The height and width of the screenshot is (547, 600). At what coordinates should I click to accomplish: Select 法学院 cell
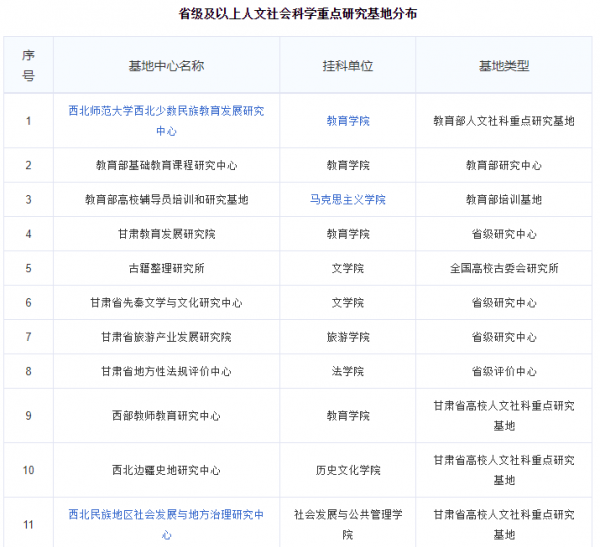pyautogui.click(x=348, y=371)
